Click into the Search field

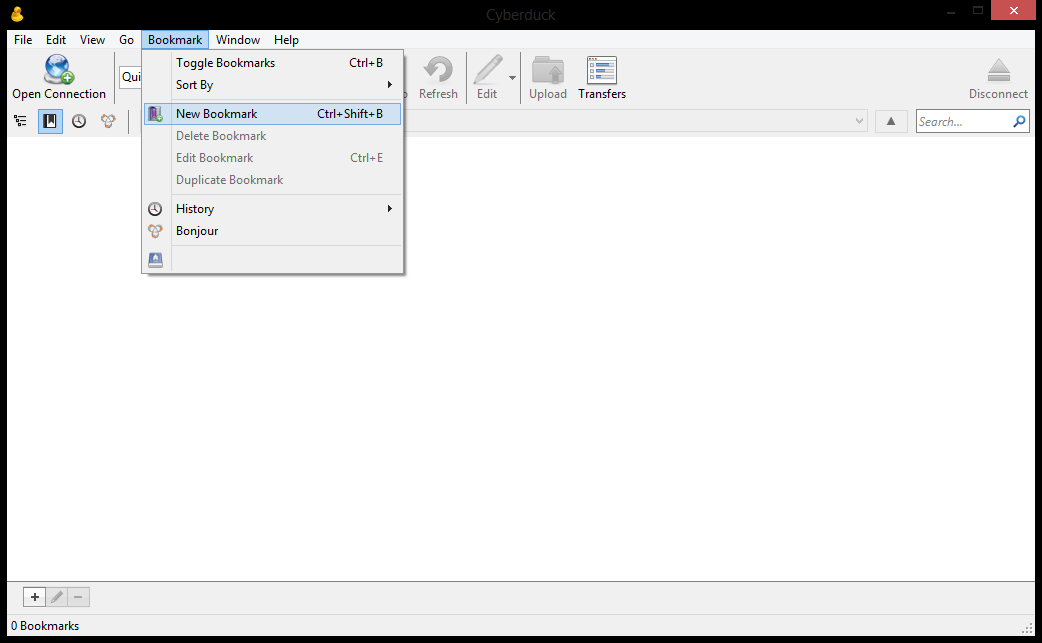(x=964, y=122)
